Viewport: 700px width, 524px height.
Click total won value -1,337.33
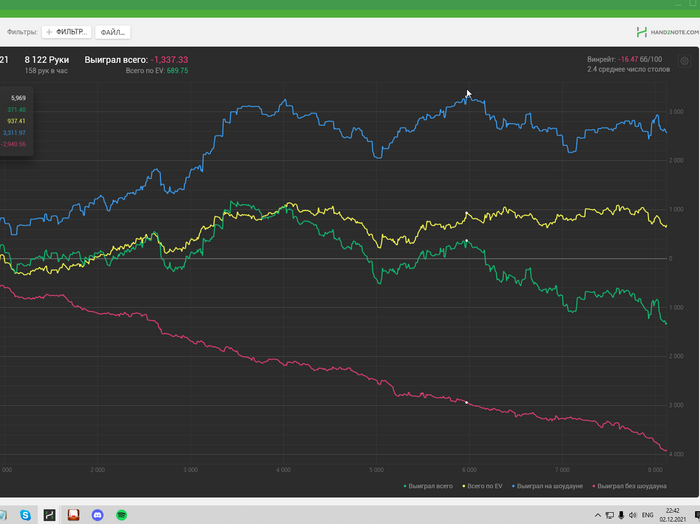pyautogui.click(x=169, y=60)
